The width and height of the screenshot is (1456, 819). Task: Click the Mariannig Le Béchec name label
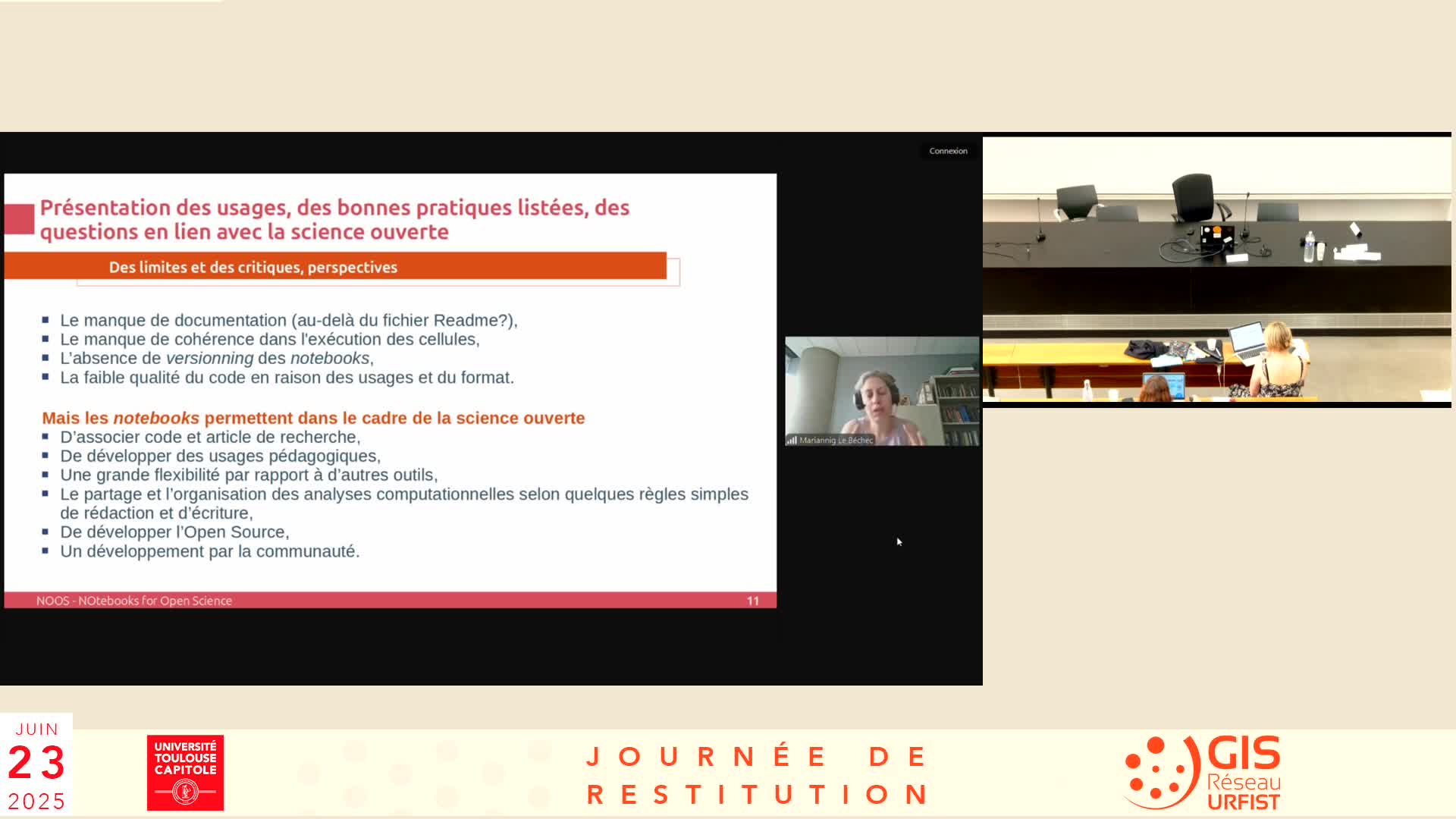[836, 440]
